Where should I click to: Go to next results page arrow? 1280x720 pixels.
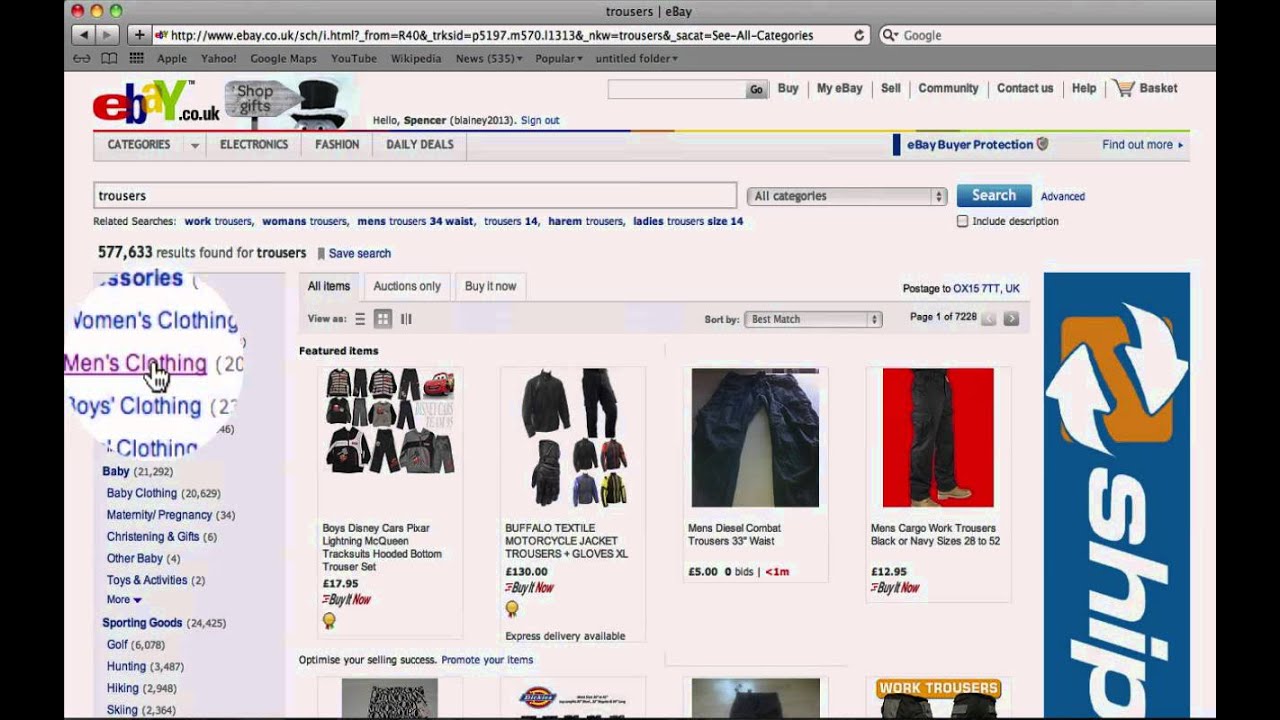click(x=1011, y=319)
